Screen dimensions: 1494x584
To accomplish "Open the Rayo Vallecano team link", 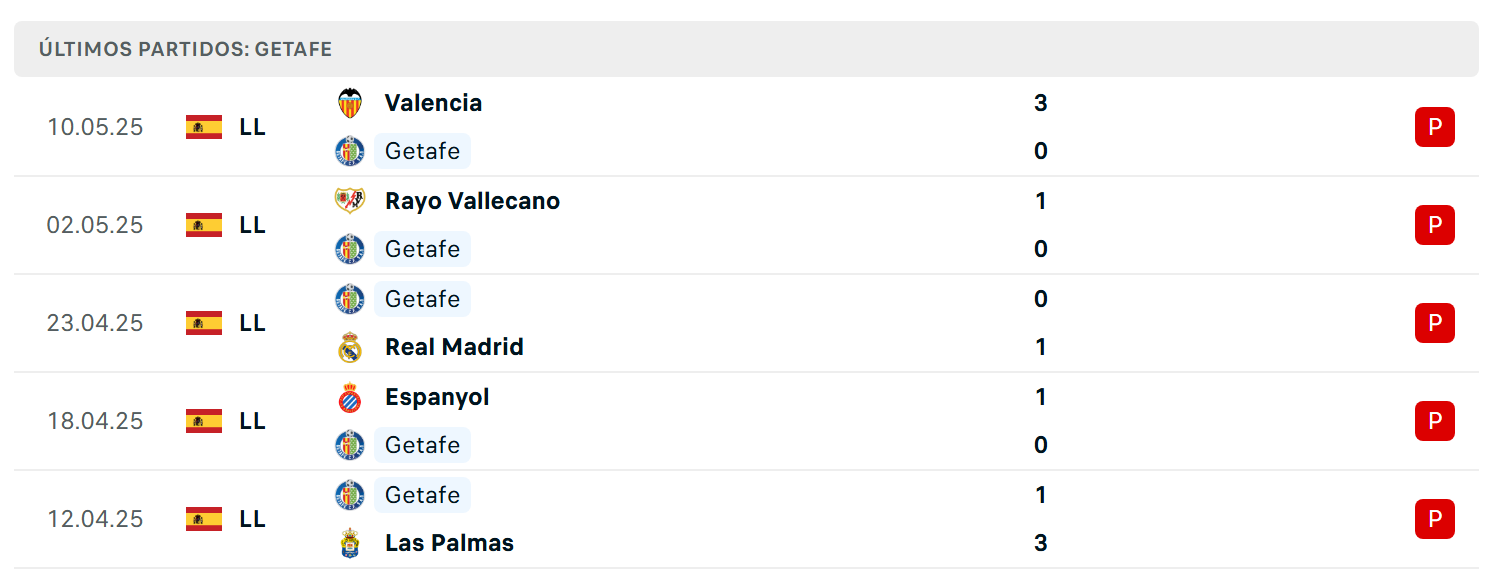I will tap(472, 201).
